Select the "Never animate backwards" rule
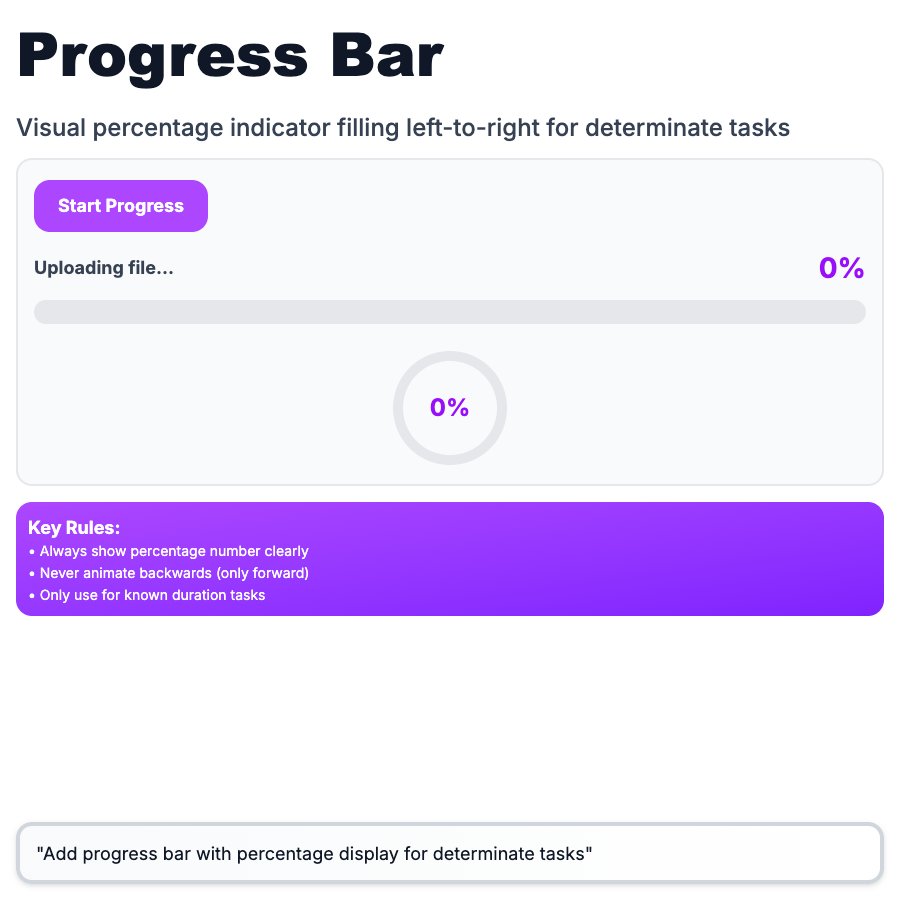Viewport: 900px width, 900px height. coord(174,573)
